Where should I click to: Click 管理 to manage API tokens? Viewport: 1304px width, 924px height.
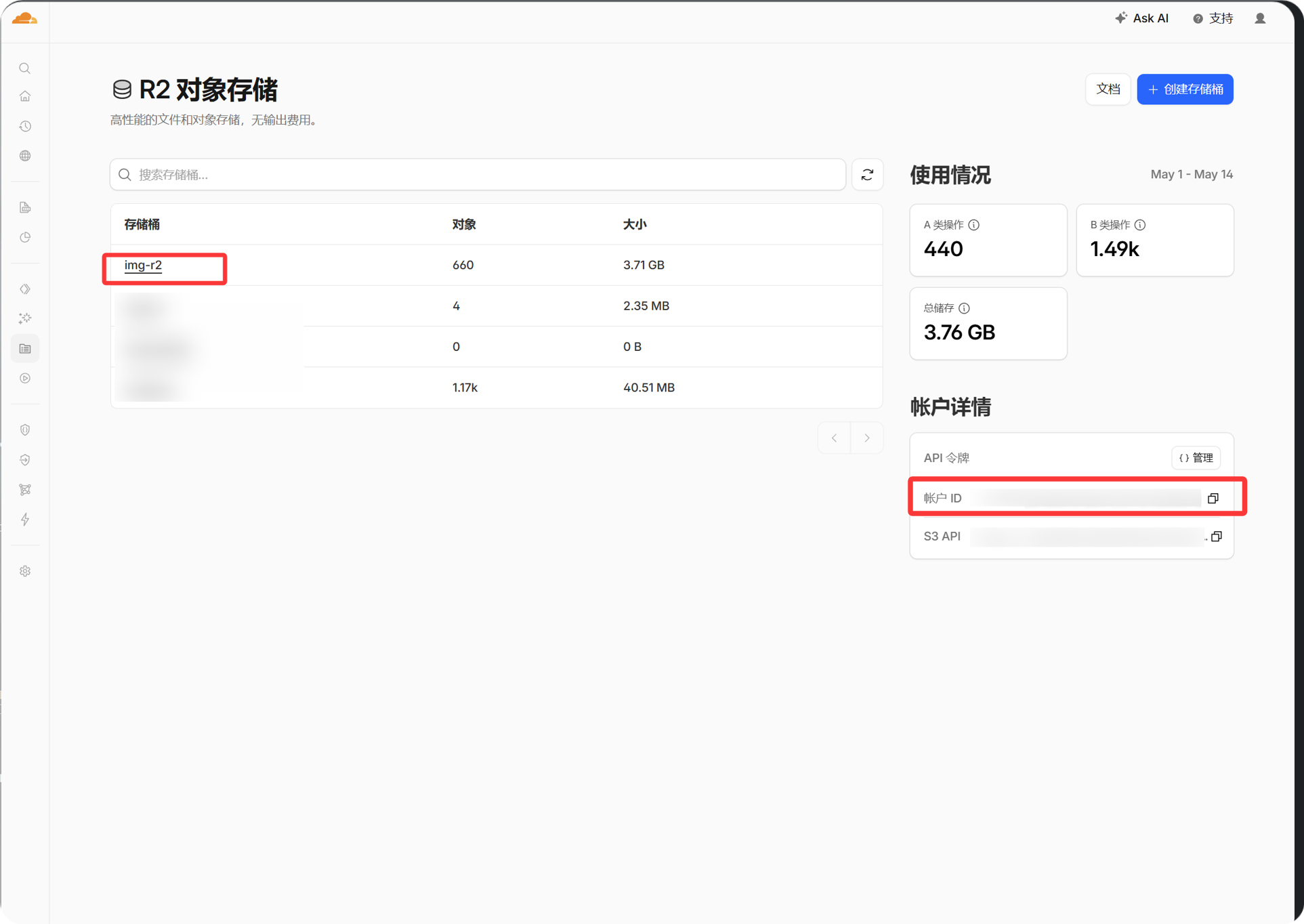[x=1196, y=458]
